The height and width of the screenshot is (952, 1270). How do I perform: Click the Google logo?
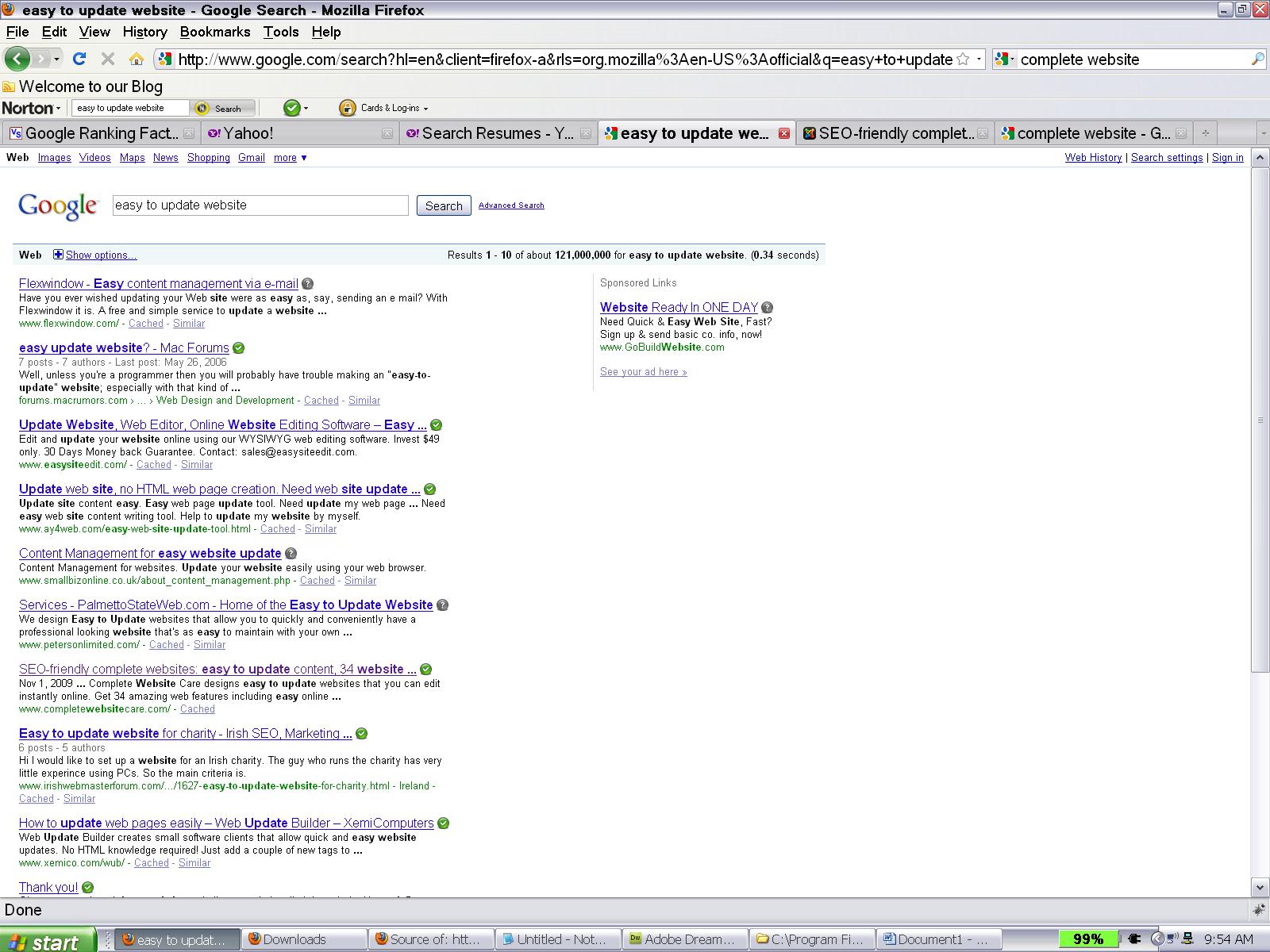(x=58, y=206)
